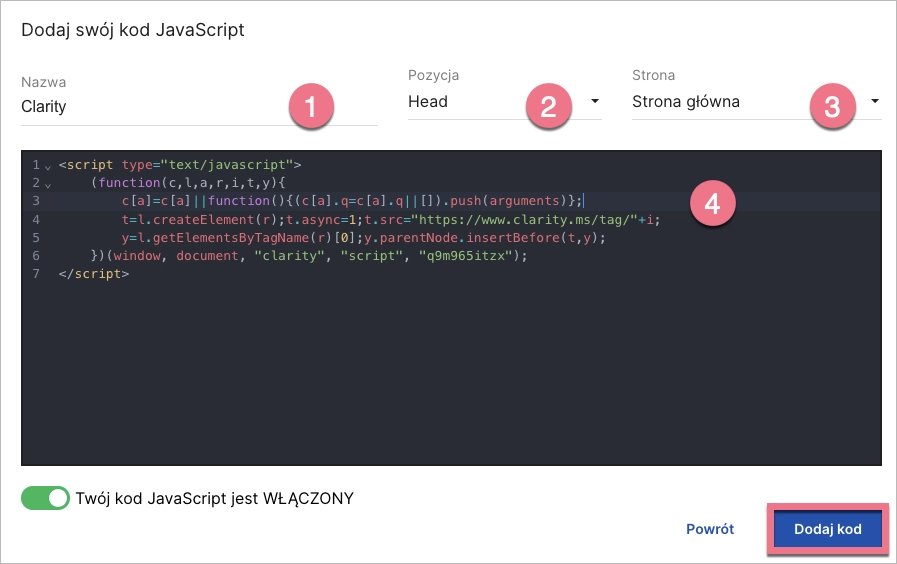
Task: Click the red badge numbered 3
Action: click(833, 106)
